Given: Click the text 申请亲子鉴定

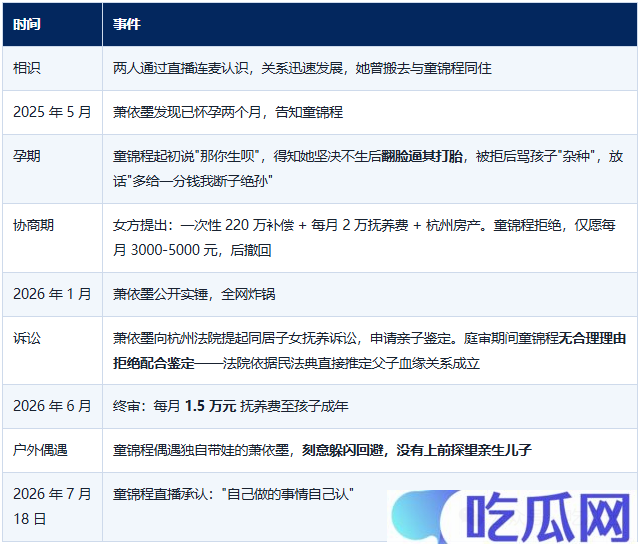Looking at the screenshot, I should (410, 339).
